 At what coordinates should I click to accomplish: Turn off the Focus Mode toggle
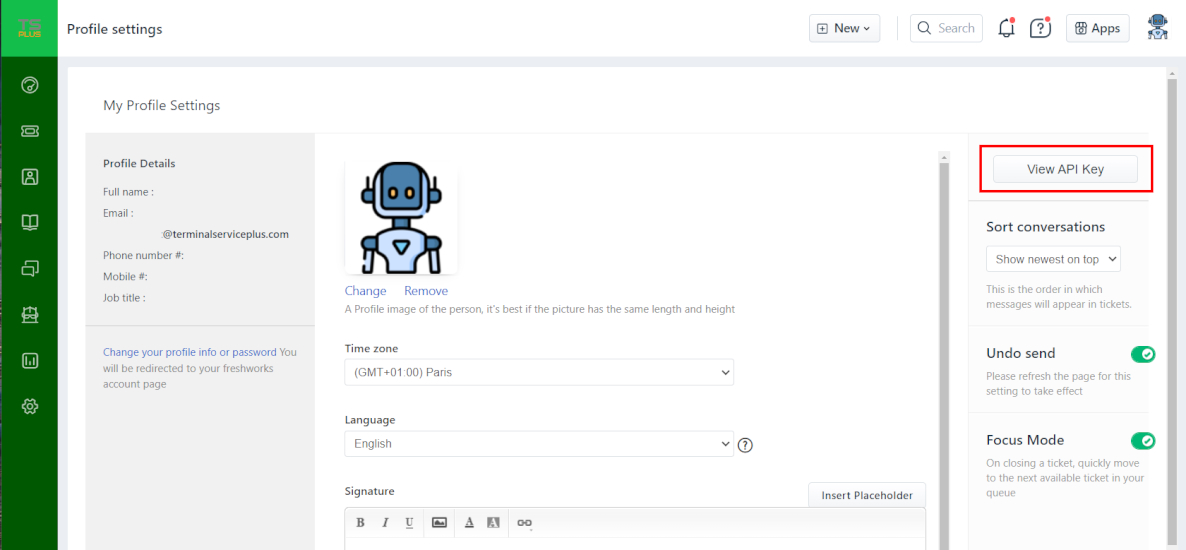(x=1142, y=441)
